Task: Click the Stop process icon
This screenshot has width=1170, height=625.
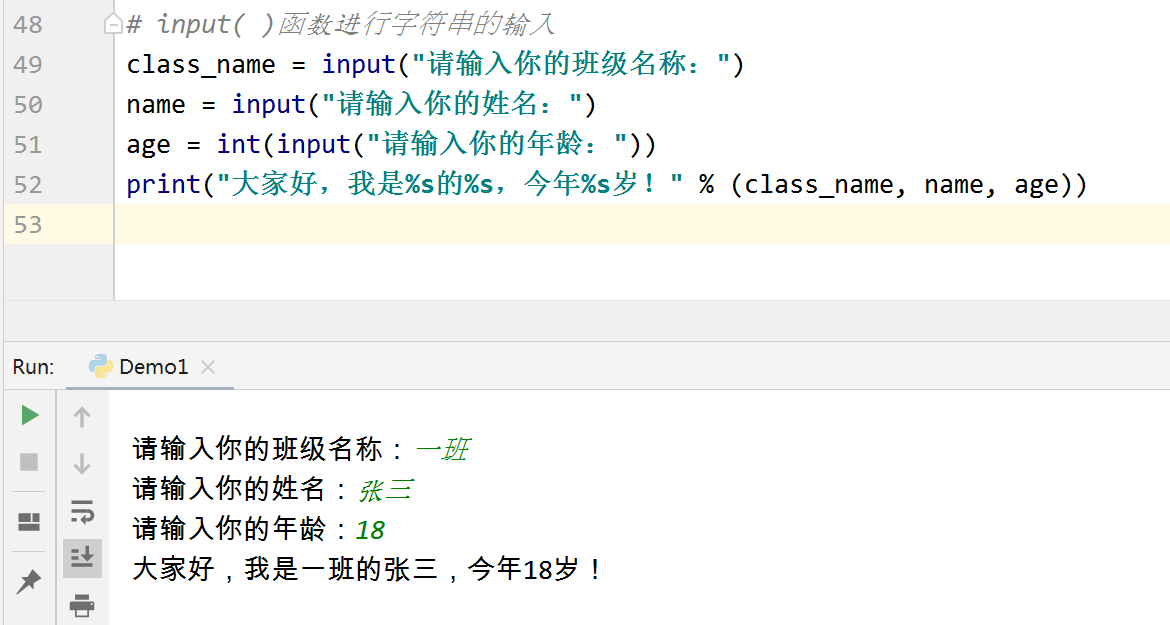Action: click(29, 462)
